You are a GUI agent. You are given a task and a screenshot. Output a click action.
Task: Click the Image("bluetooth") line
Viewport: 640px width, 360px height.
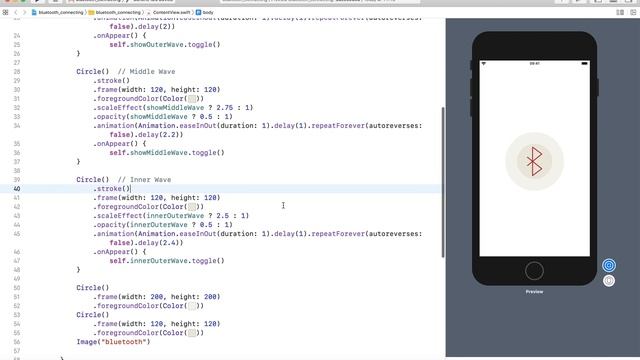[113, 342]
